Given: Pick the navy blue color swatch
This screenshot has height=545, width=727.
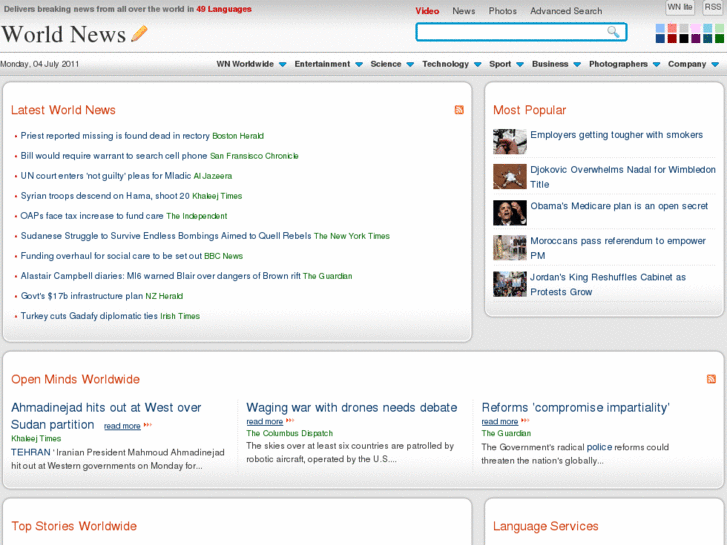Looking at the screenshot, I should (x=660, y=38).
